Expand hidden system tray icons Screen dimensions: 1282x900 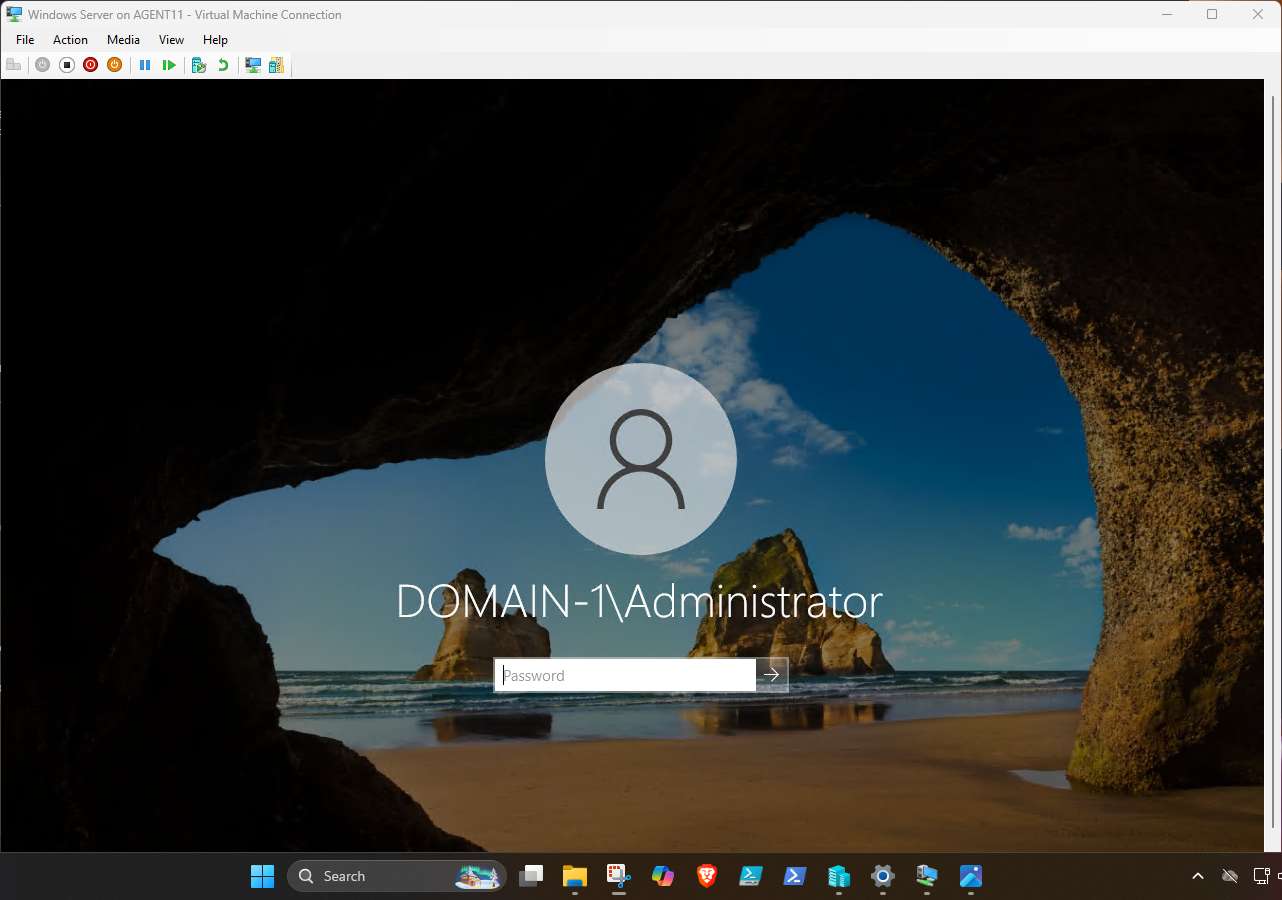point(1197,876)
